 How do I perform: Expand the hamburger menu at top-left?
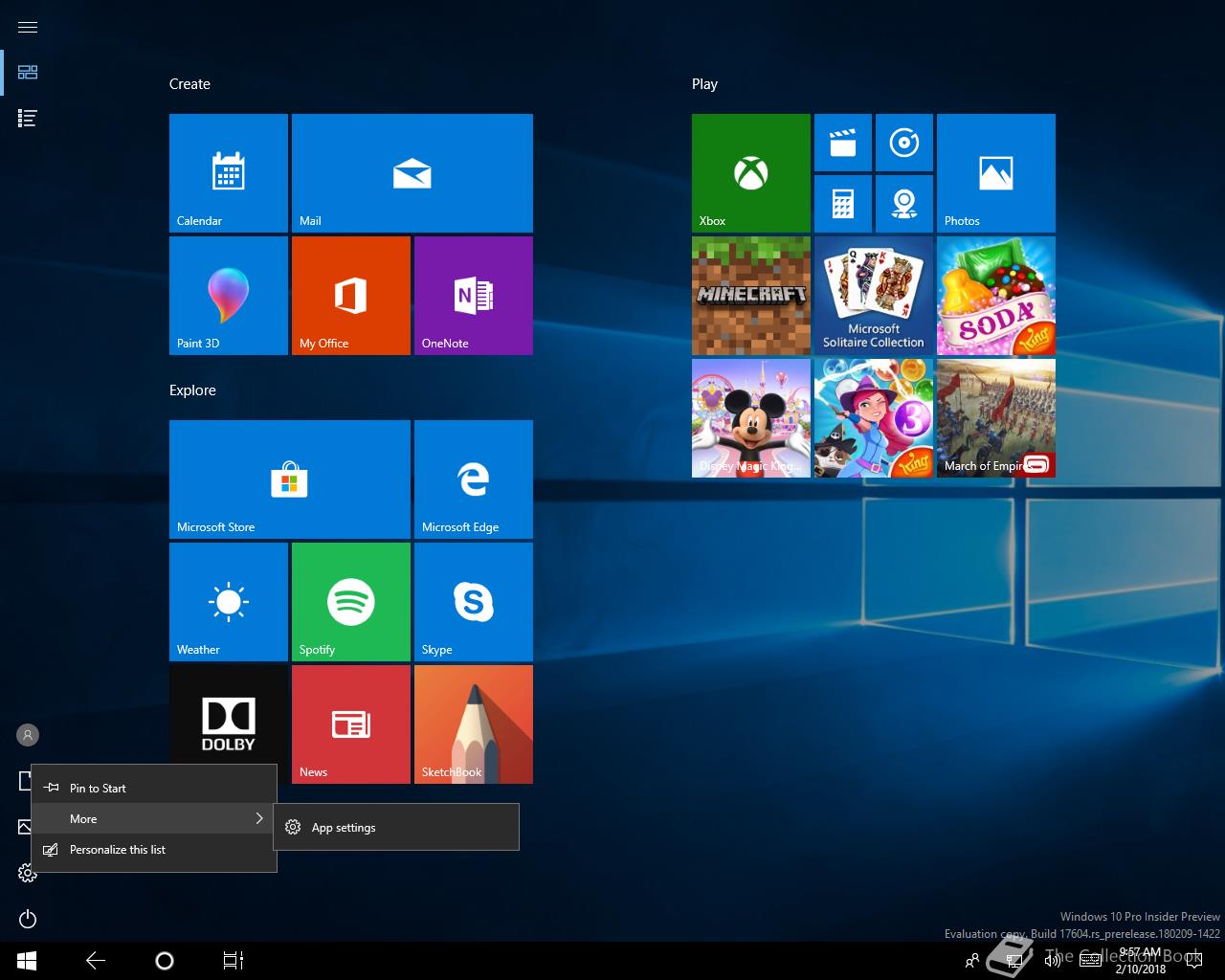click(x=28, y=27)
